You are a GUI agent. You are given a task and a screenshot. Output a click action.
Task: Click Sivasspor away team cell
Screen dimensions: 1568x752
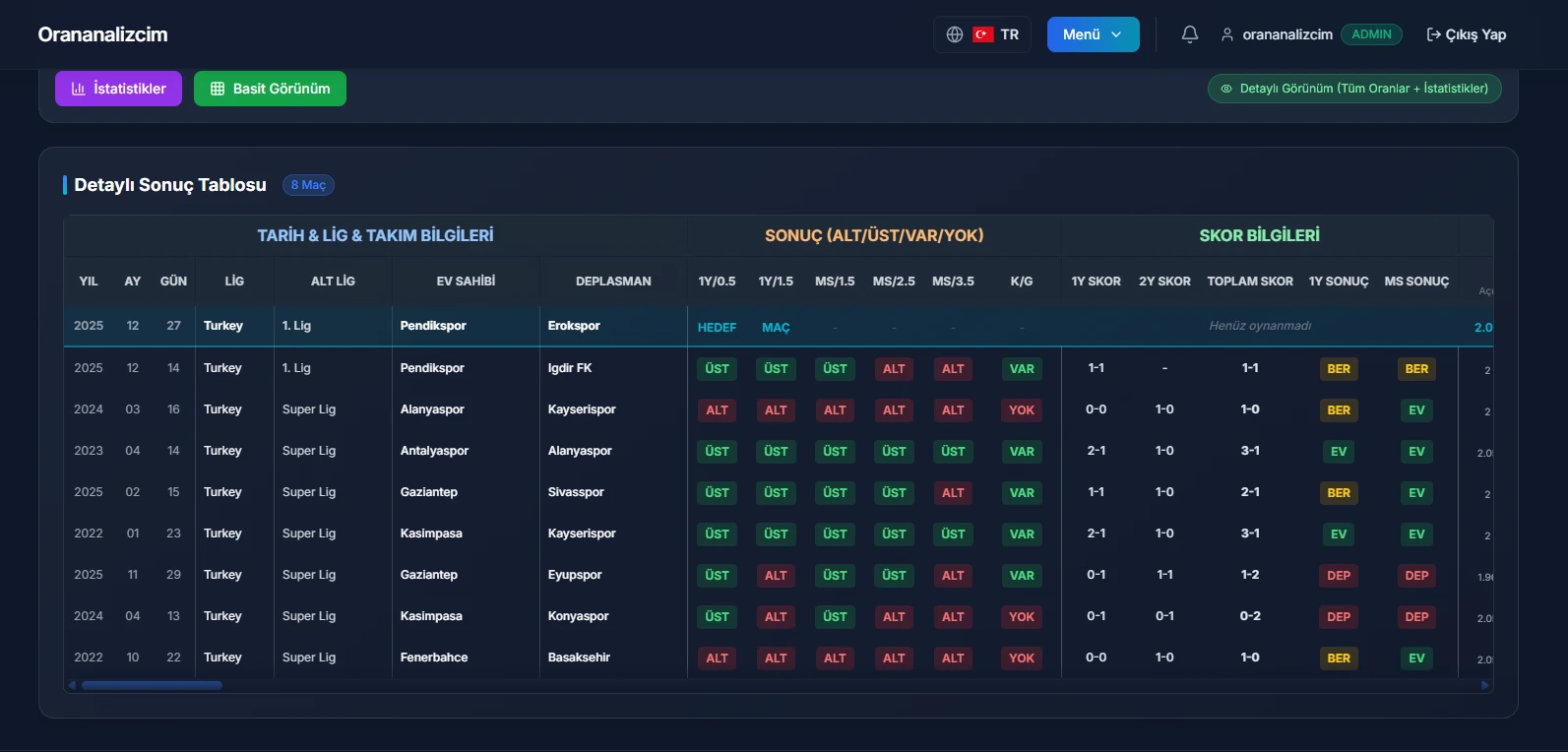click(x=576, y=492)
